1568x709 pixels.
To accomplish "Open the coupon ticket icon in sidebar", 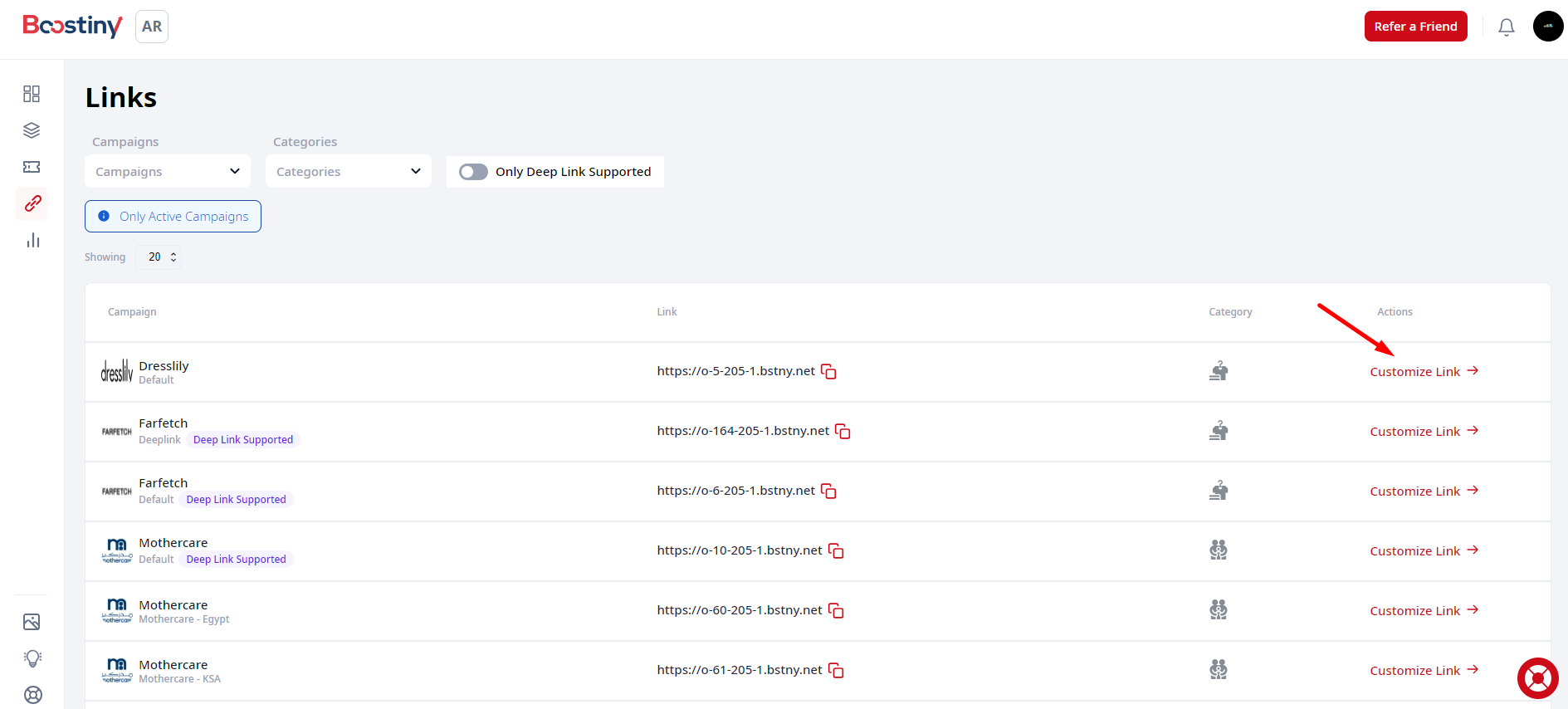I will (x=32, y=167).
